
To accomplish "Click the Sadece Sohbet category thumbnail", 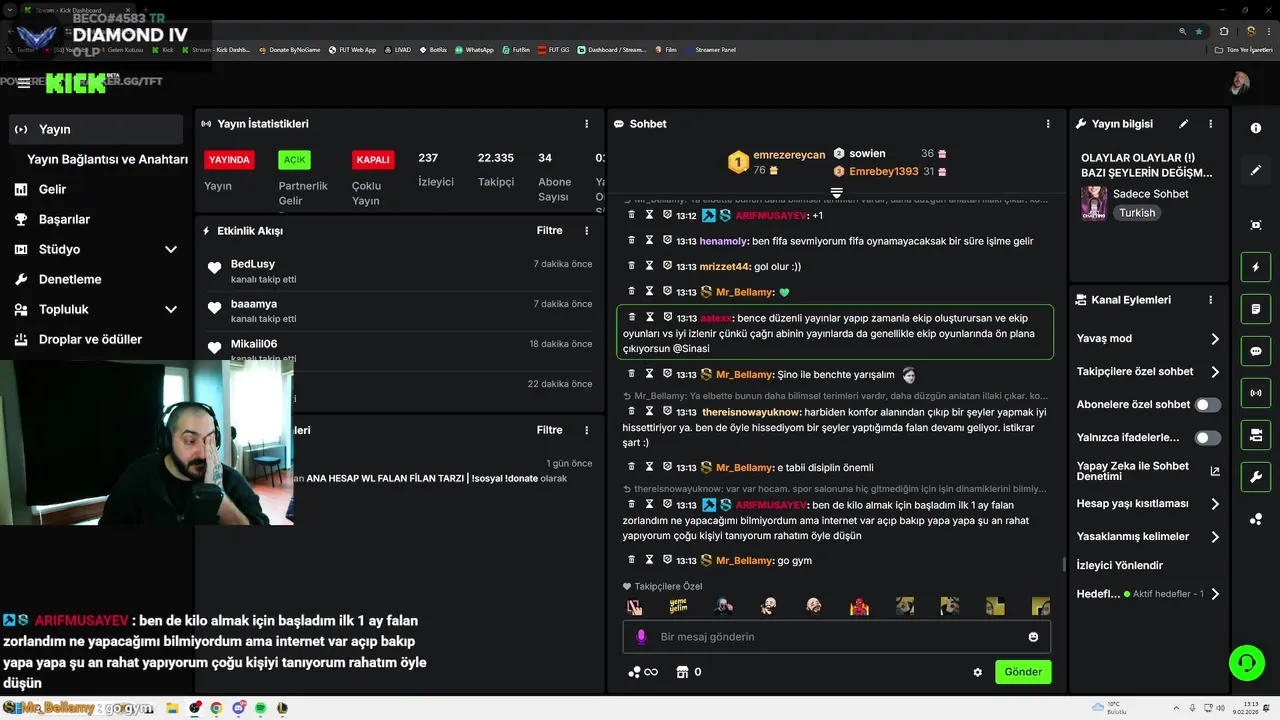I will (1094, 203).
